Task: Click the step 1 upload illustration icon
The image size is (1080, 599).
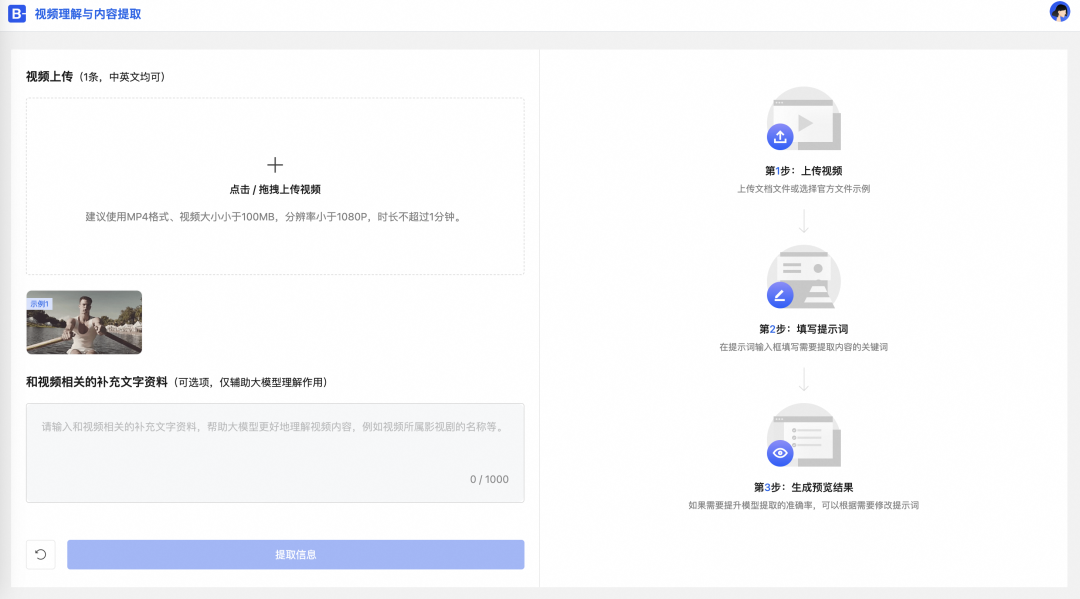Action: tap(804, 118)
